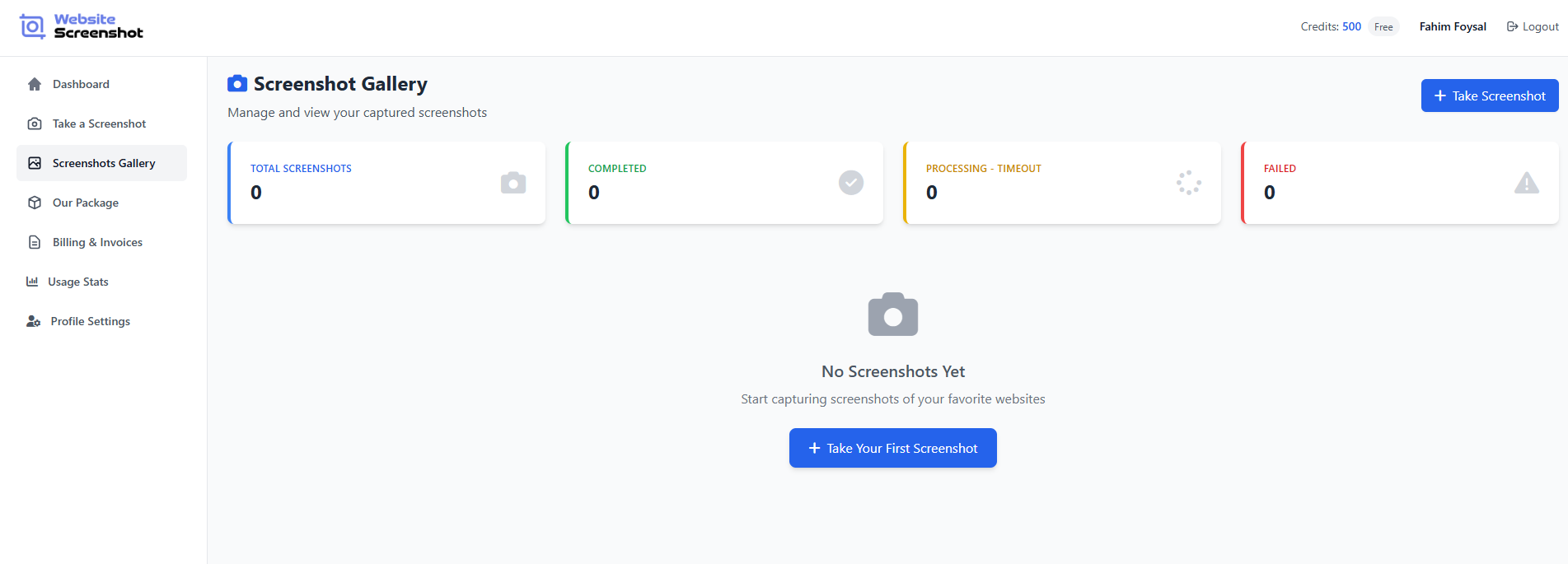Click the Free plan badge

tap(1383, 26)
